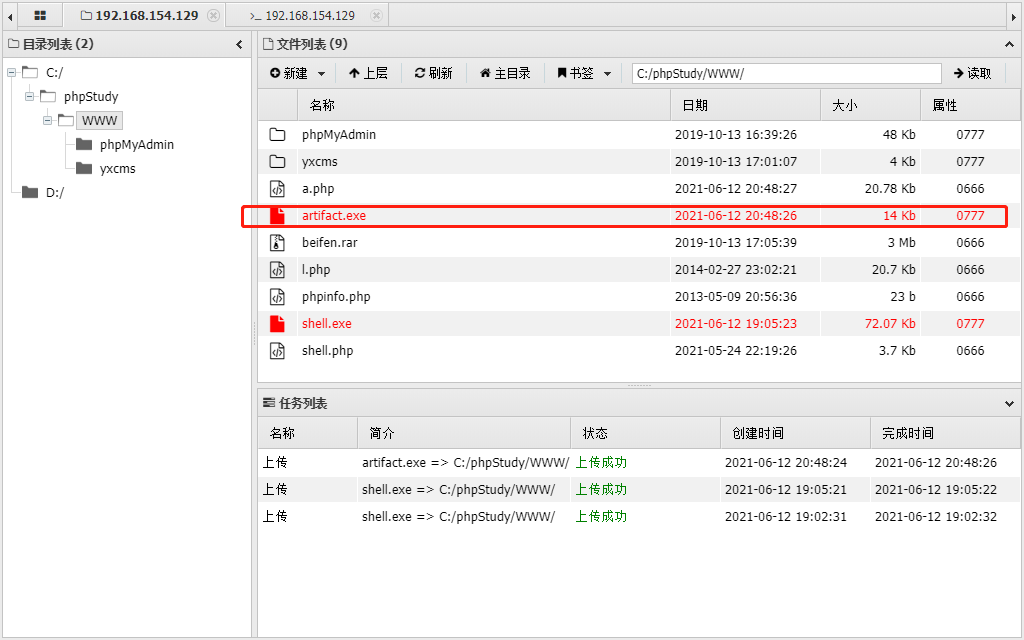Collapse the directory list panel
The height and width of the screenshot is (640, 1024).
pos(239,44)
